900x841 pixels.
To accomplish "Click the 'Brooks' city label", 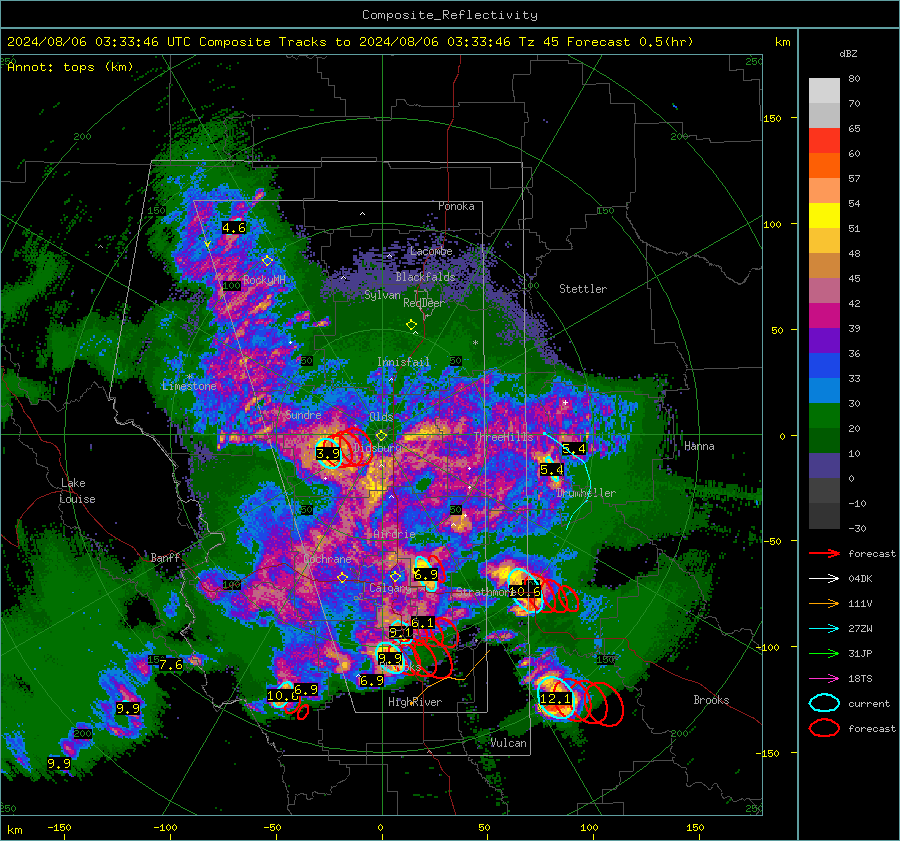I will coord(711,700).
